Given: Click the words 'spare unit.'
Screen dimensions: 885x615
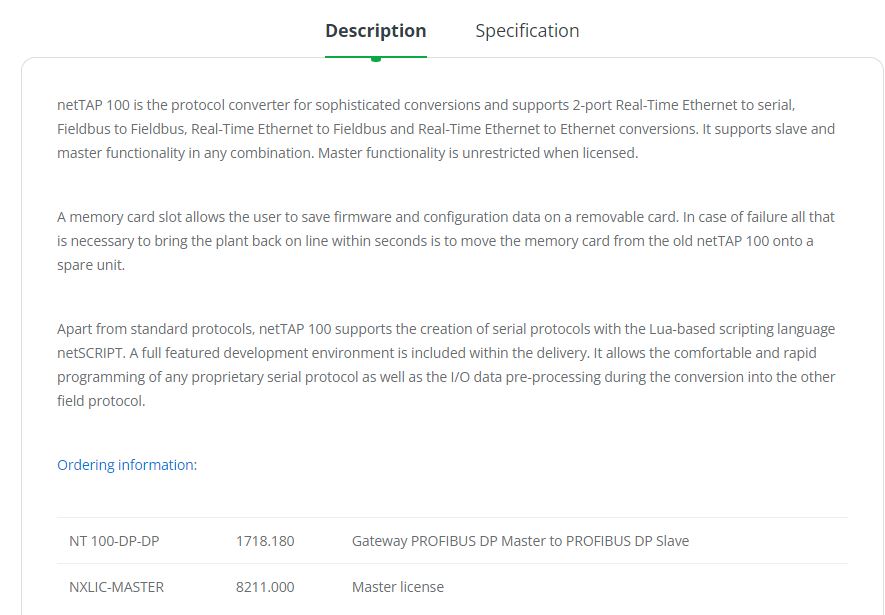Looking at the screenshot, I should [91, 265].
